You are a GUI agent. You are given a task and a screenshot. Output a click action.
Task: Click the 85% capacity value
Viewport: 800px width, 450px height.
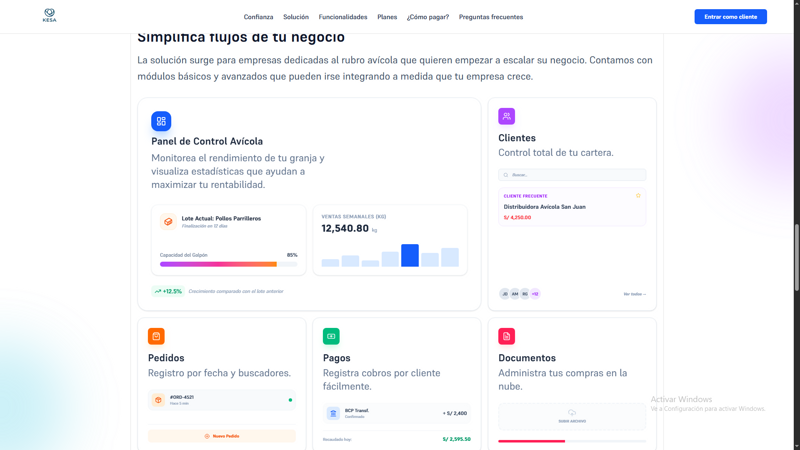(x=292, y=255)
